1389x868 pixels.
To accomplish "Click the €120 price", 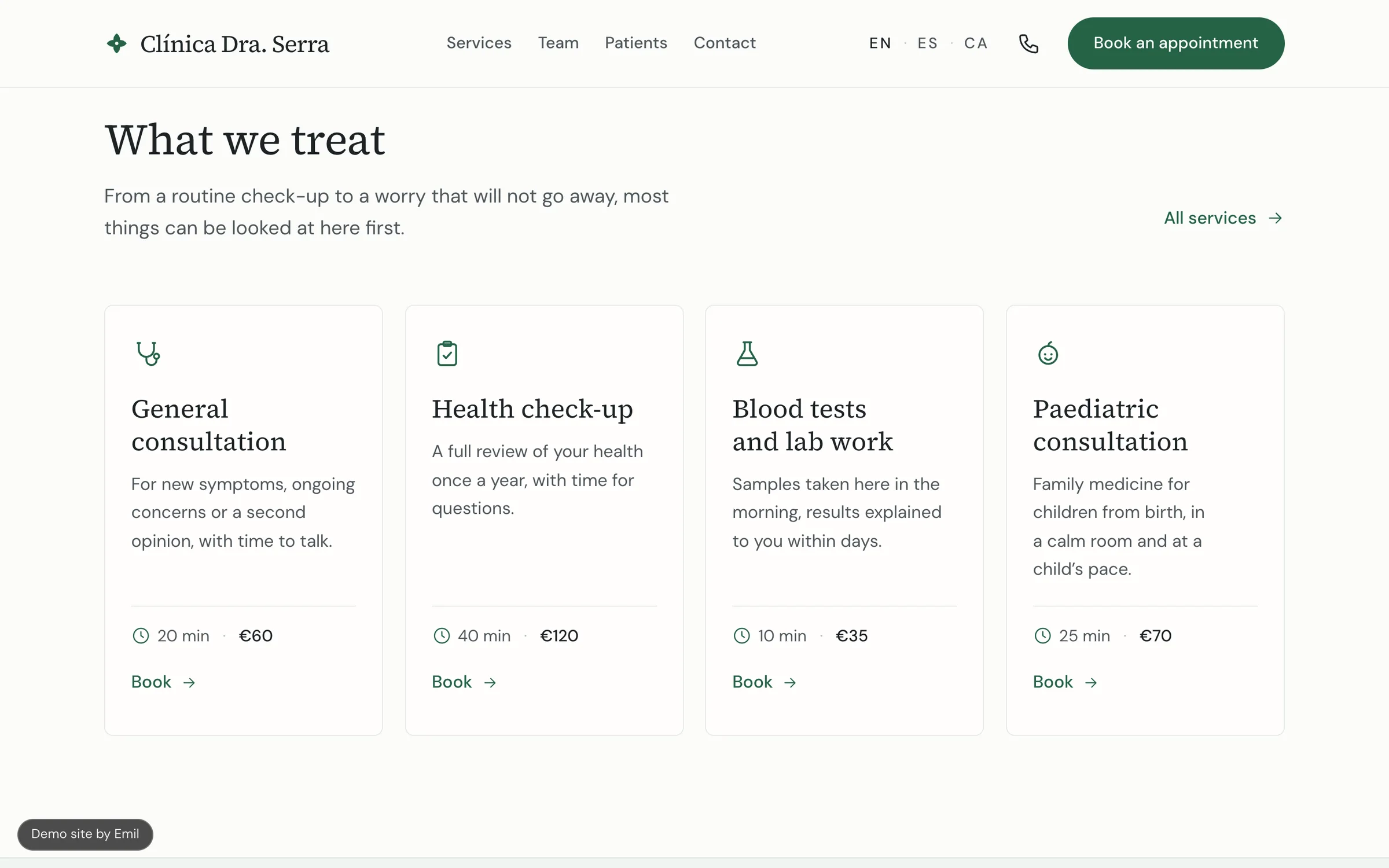I will click(558, 636).
